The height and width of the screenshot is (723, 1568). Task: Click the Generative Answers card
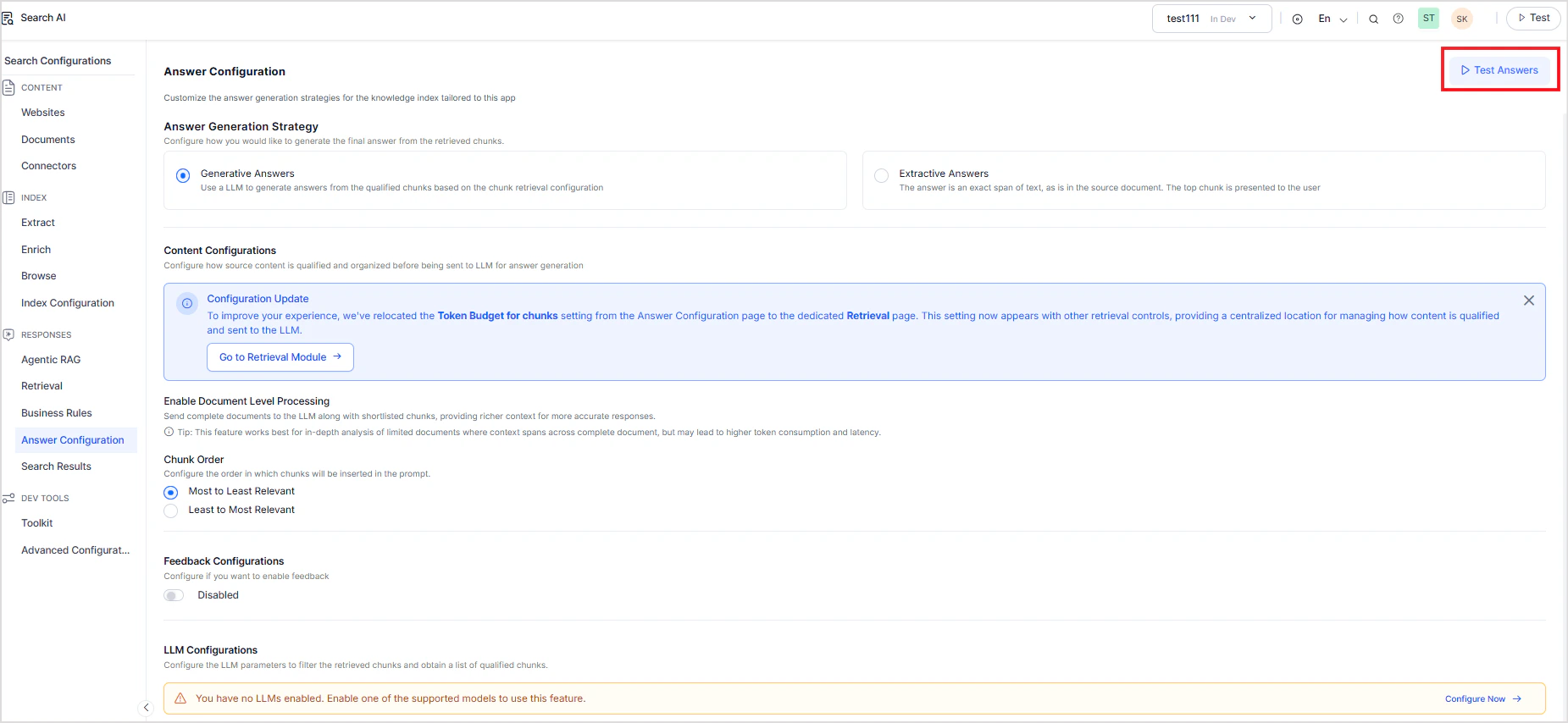click(x=505, y=180)
